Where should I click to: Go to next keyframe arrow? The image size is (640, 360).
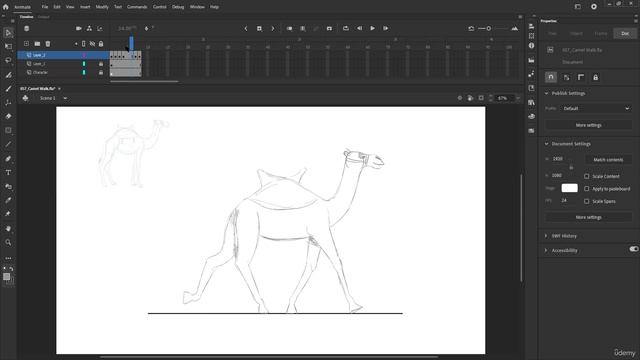(x=273, y=29)
